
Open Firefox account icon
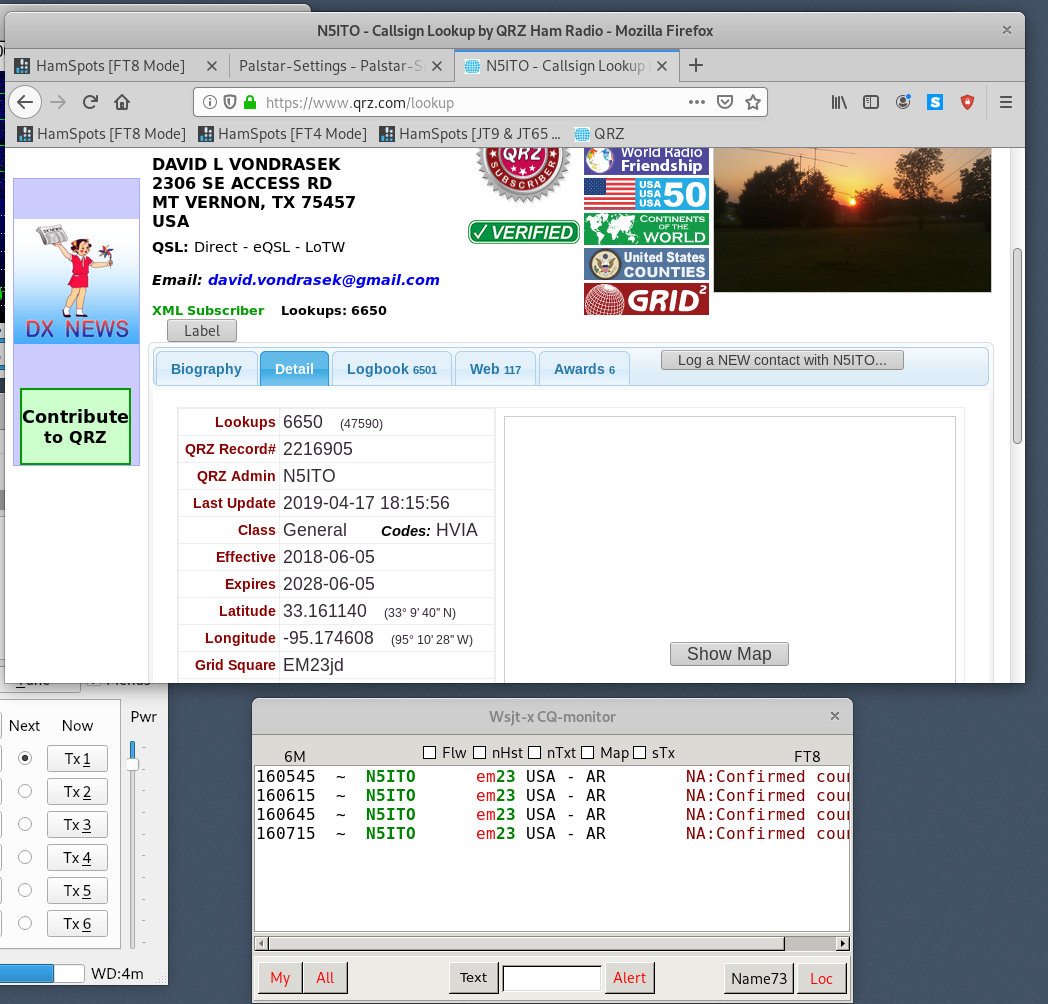[x=903, y=102]
